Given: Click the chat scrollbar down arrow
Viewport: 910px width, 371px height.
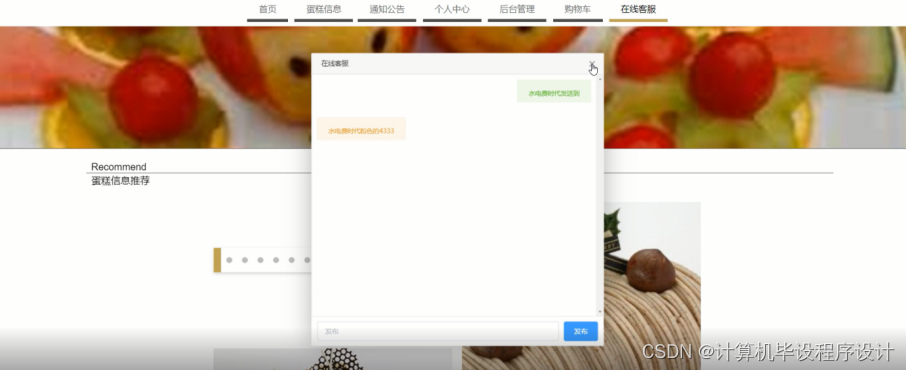Looking at the screenshot, I should pos(600,312).
